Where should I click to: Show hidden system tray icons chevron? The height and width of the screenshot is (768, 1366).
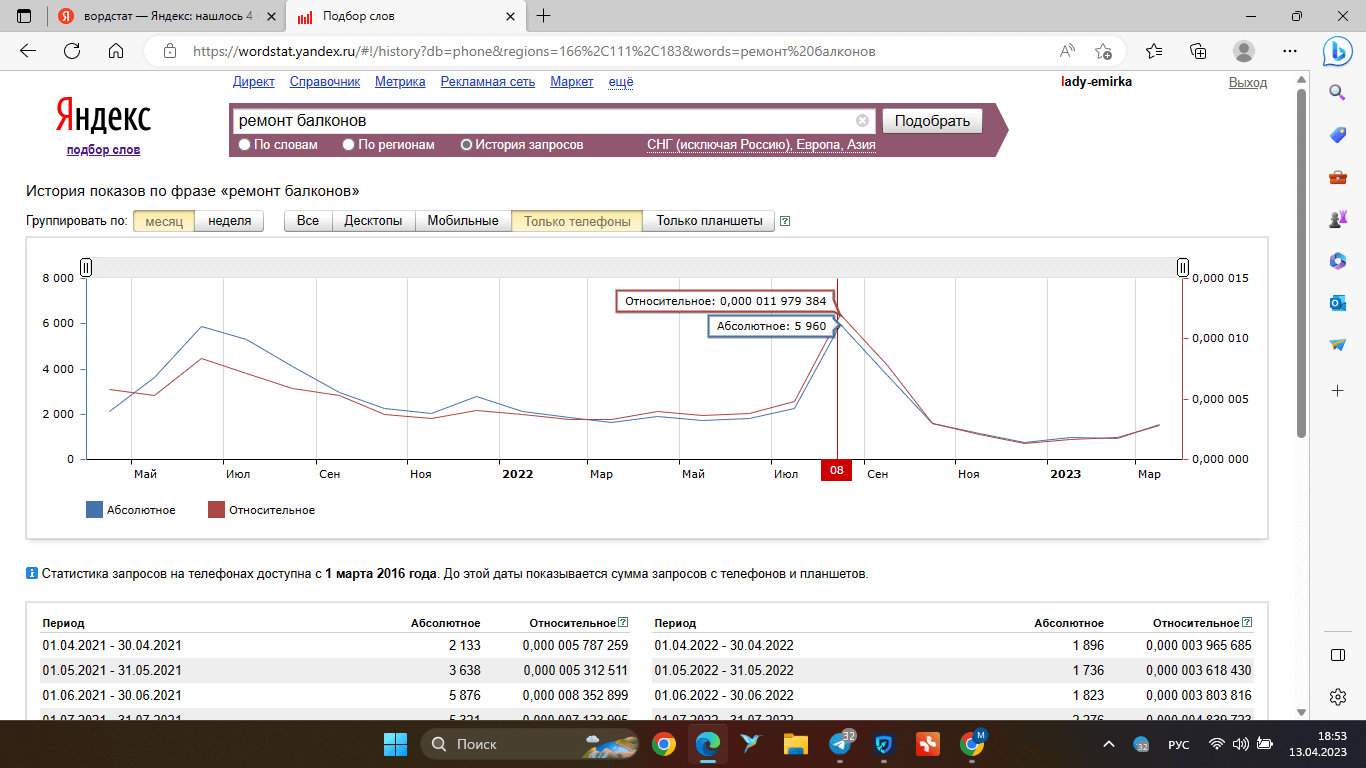[1108, 744]
